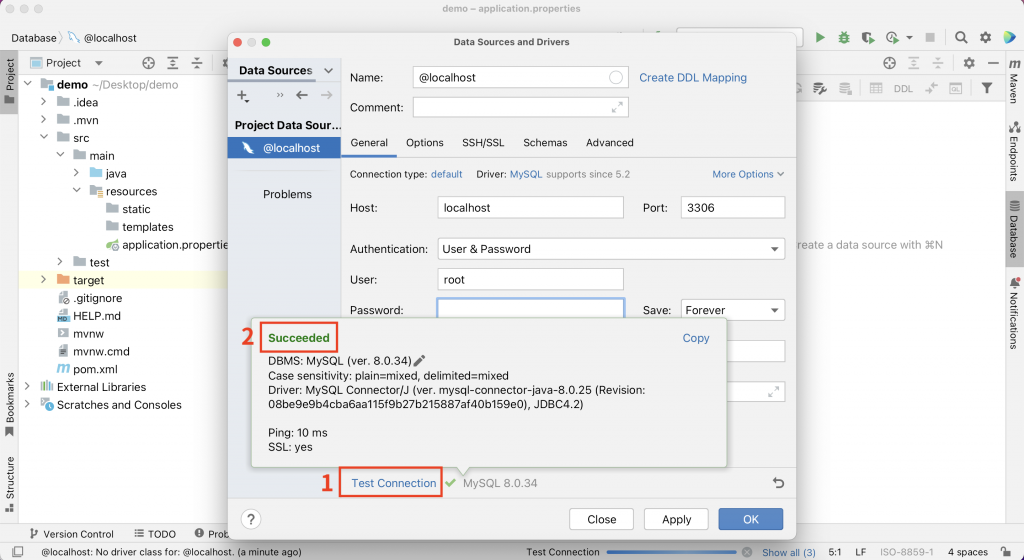Switch to the Advanced tab
Image resolution: width=1024 pixels, height=560 pixels.
pyautogui.click(x=609, y=143)
